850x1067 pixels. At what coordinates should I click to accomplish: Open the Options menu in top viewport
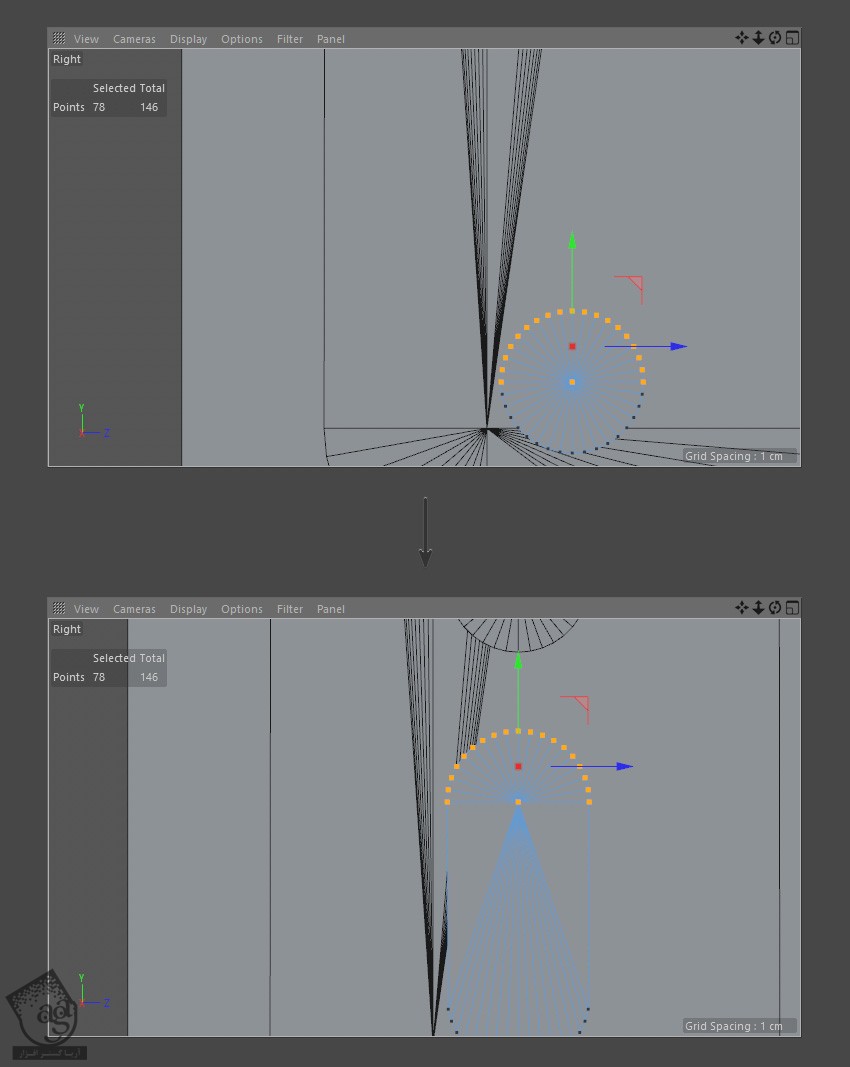(241, 39)
